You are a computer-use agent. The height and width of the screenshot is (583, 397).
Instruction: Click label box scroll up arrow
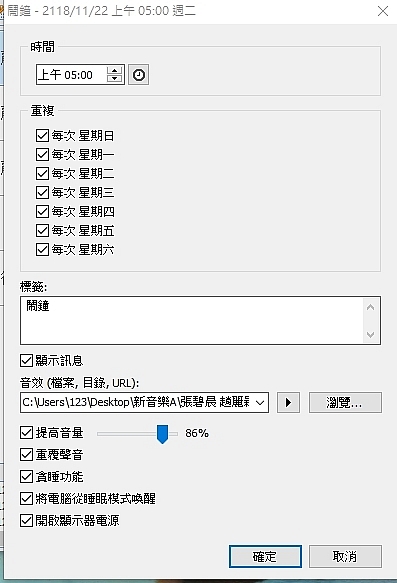click(x=370, y=307)
